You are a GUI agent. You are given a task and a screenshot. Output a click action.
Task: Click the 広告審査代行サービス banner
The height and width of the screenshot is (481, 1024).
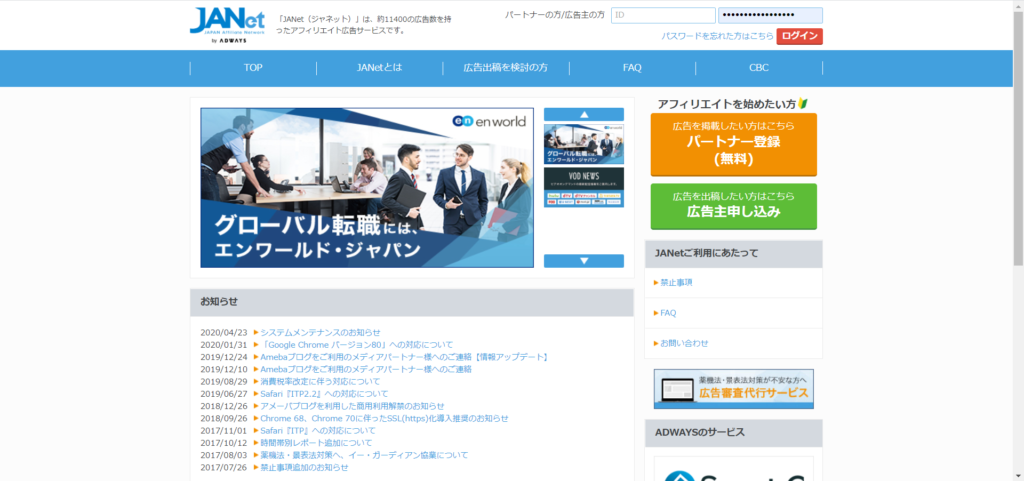coord(733,389)
